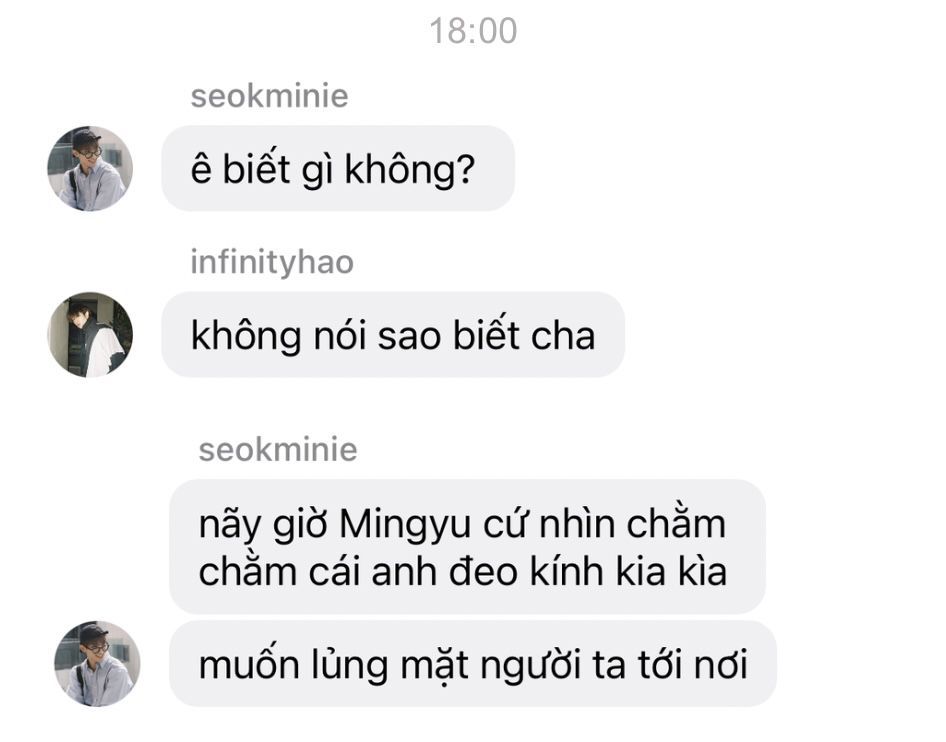Tap seokminie's avatar next to last message
Screen dimensions: 946x742
pos(97,664)
